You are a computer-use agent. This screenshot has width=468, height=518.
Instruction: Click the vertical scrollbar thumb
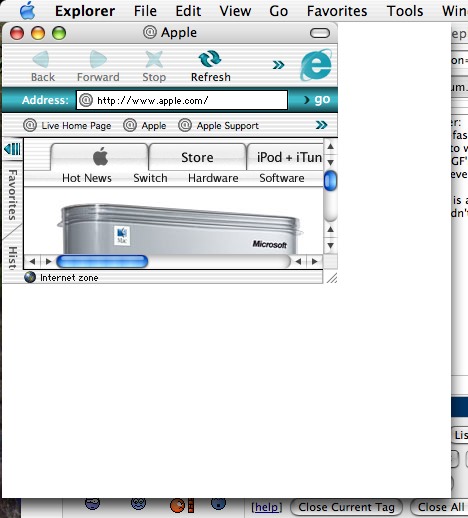[x=330, y=181]
